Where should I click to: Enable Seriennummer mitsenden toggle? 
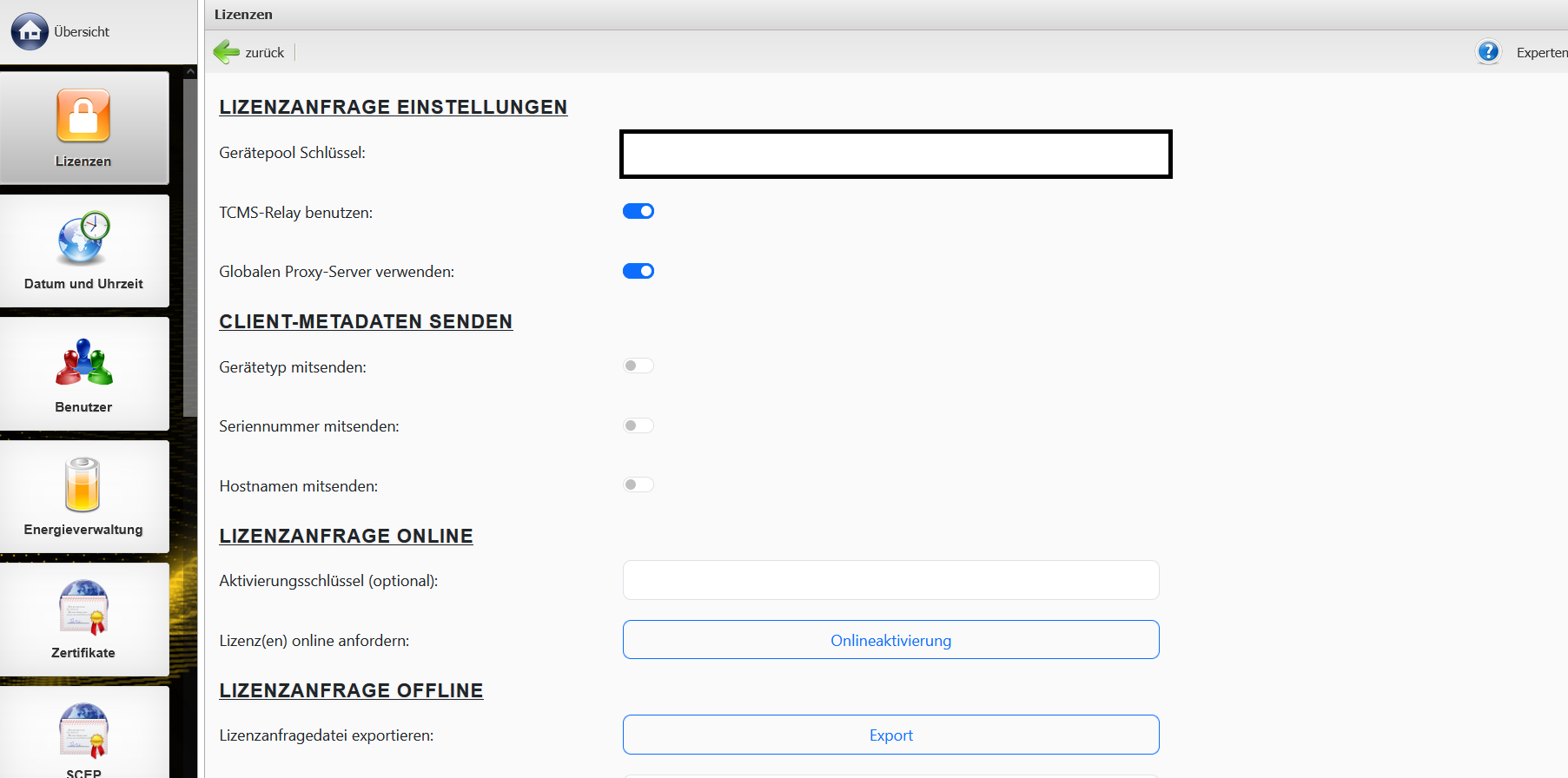[x=638, y=425]
